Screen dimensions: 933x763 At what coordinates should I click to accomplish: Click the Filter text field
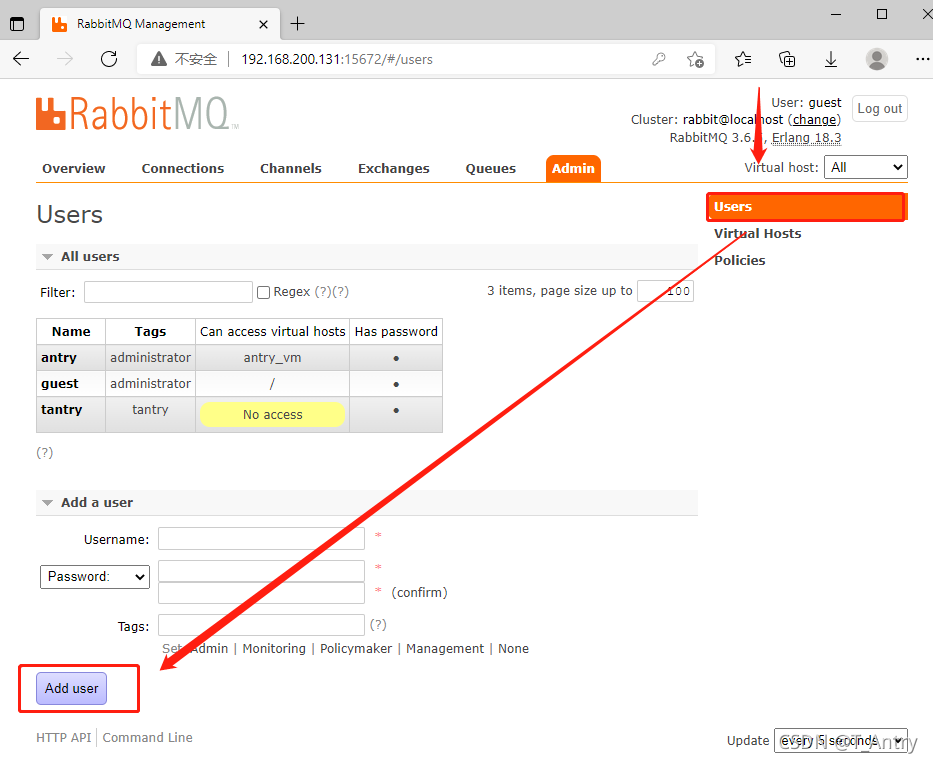(x=168, y=292)
